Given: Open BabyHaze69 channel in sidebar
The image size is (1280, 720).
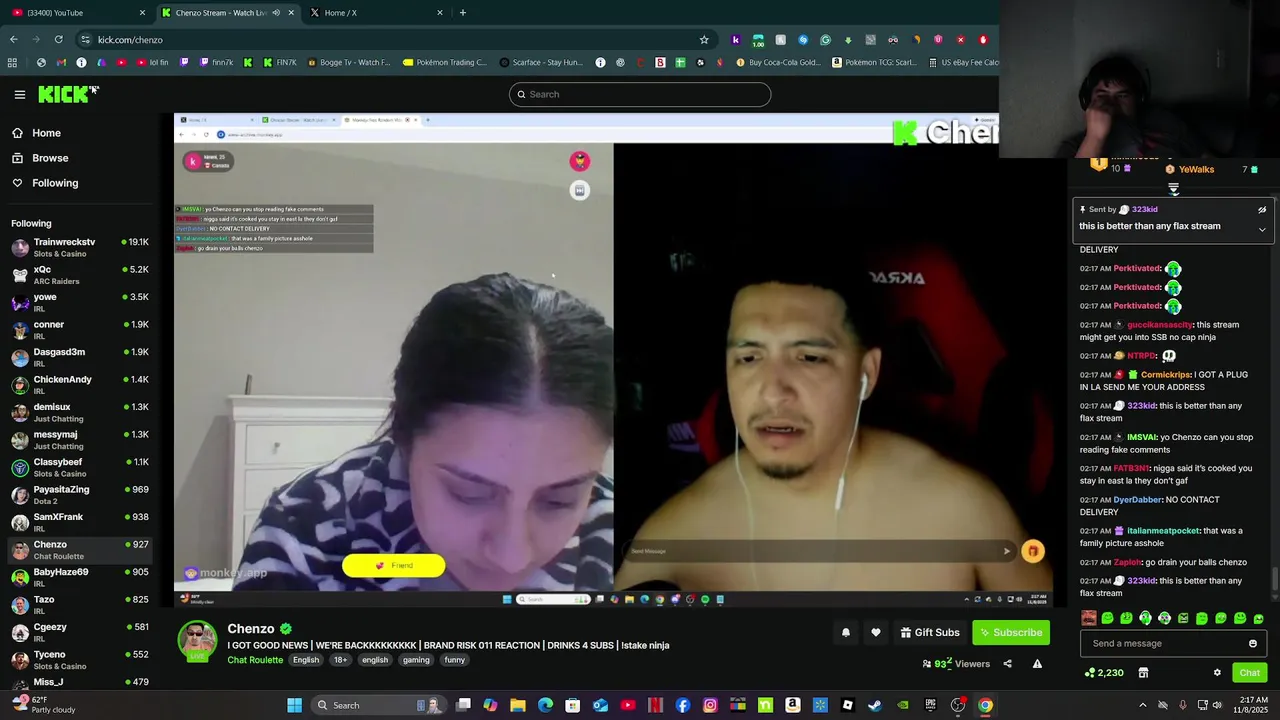Looking at the screenshot, I should 80,577.
